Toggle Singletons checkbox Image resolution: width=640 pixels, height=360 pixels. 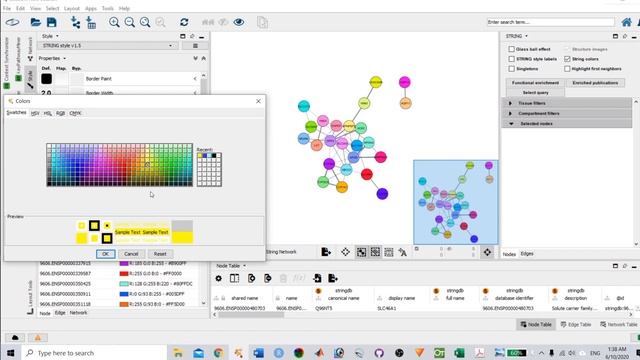511,69
